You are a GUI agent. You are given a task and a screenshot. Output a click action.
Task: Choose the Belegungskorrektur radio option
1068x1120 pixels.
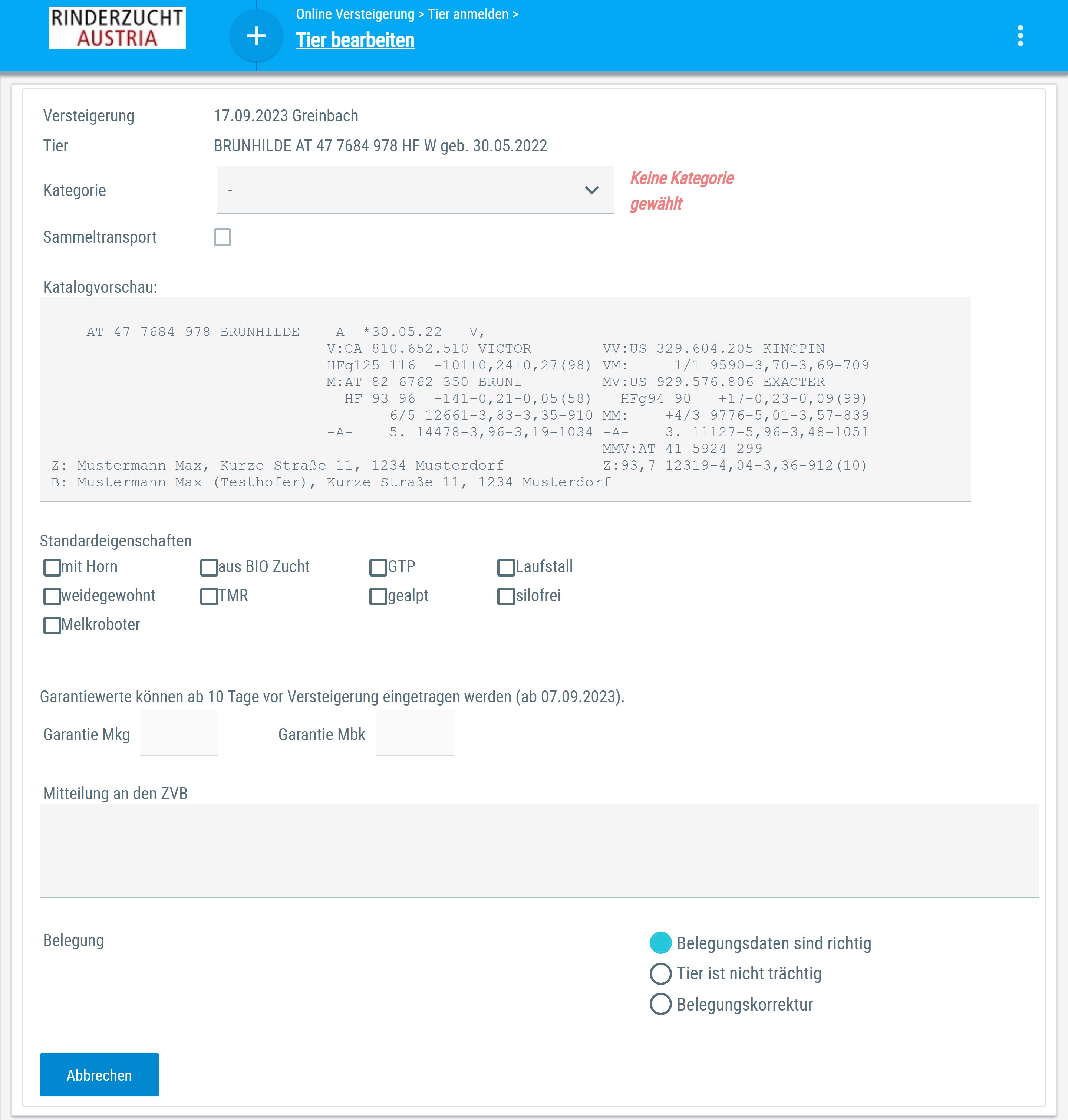tap(660, 1004)
